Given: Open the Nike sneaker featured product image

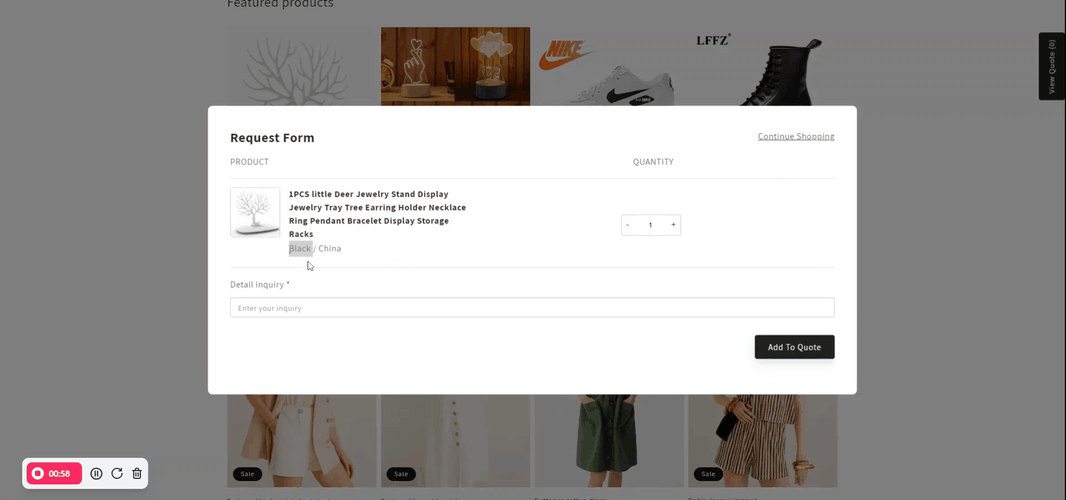Looking at the screenshot, I should pyautogui.click(x=608, y=67).
